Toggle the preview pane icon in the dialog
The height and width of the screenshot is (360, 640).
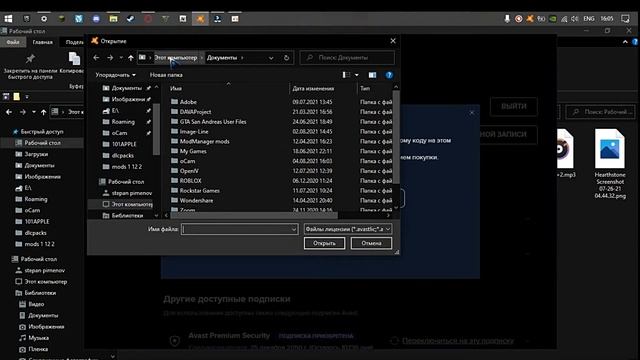372,75
